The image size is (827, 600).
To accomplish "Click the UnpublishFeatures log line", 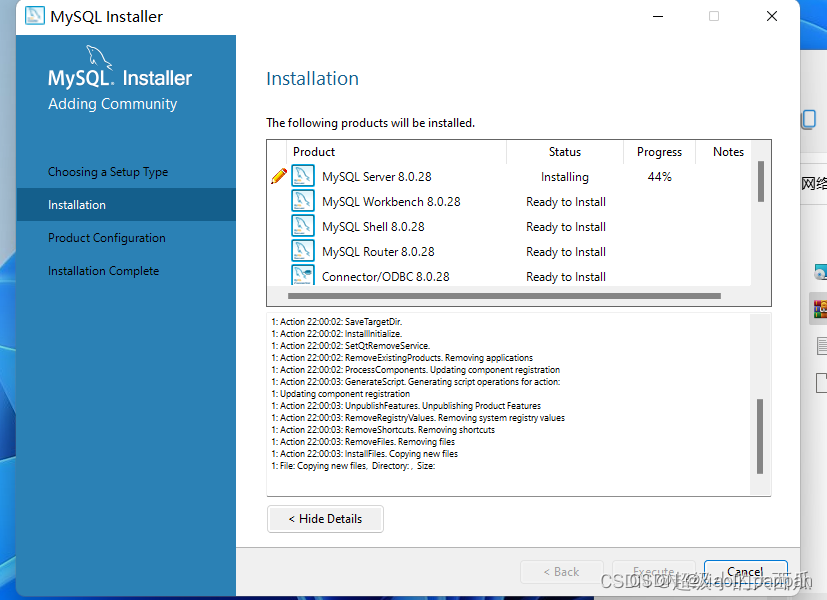I will click(406, 406).
